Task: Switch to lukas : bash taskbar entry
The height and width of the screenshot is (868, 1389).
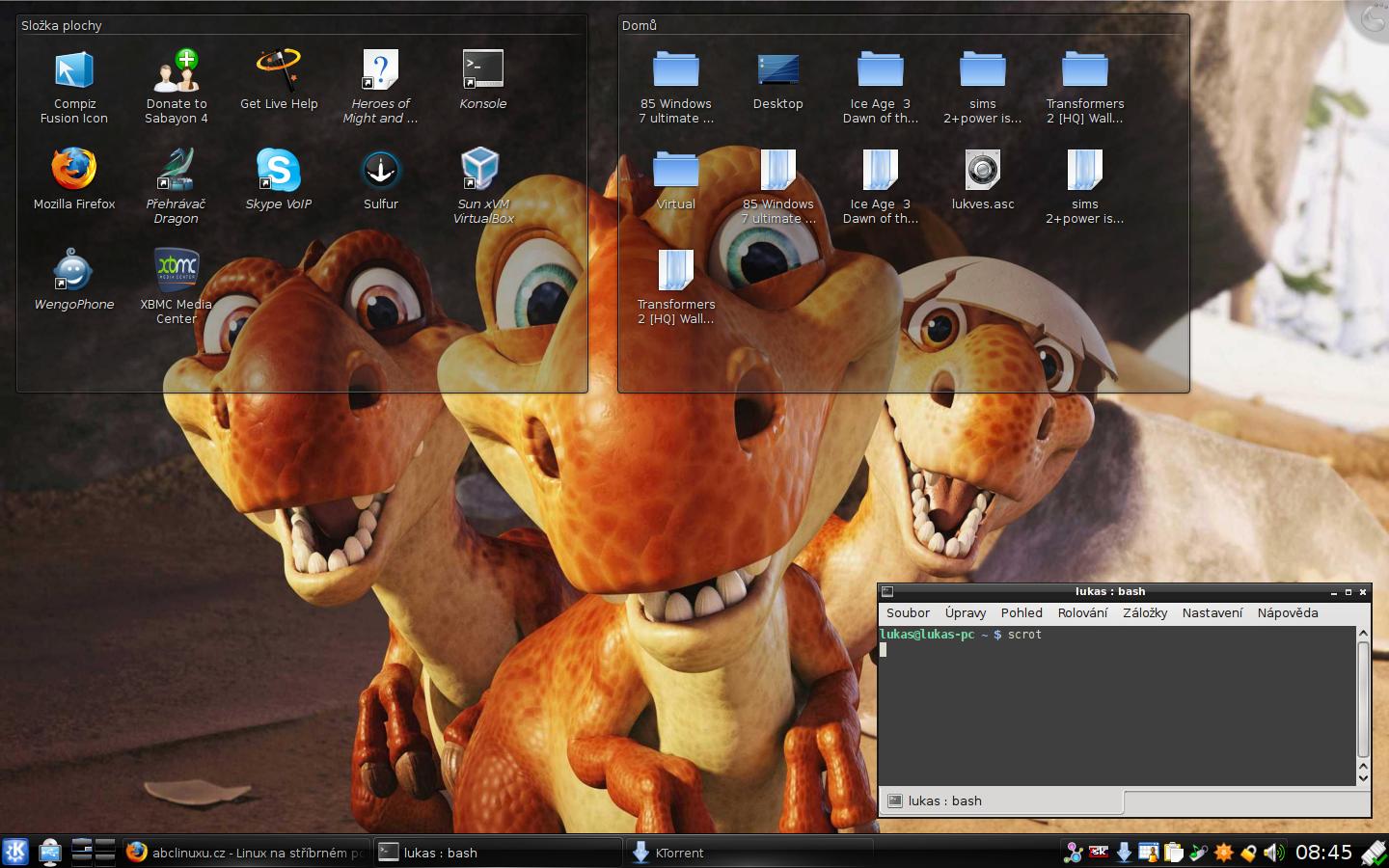Action: click(x=497, y=853)
